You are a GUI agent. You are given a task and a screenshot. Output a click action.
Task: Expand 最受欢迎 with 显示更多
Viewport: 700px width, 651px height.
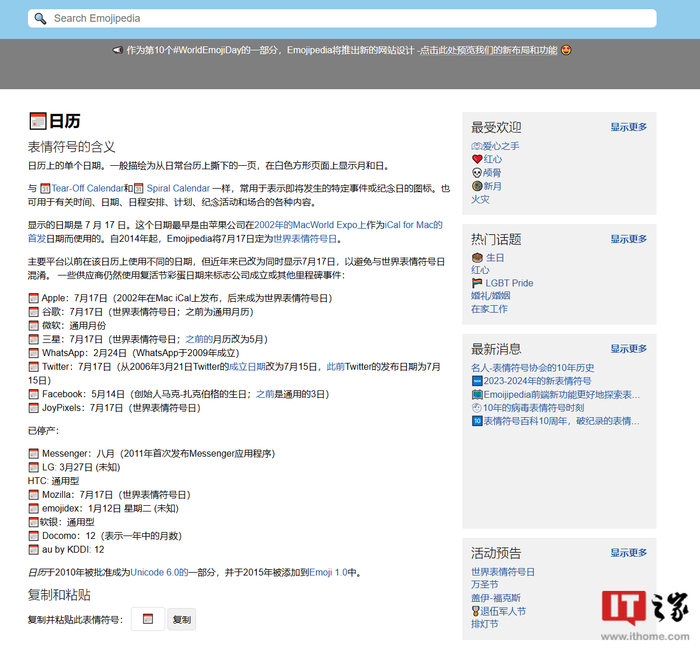(x=629, y=127)
